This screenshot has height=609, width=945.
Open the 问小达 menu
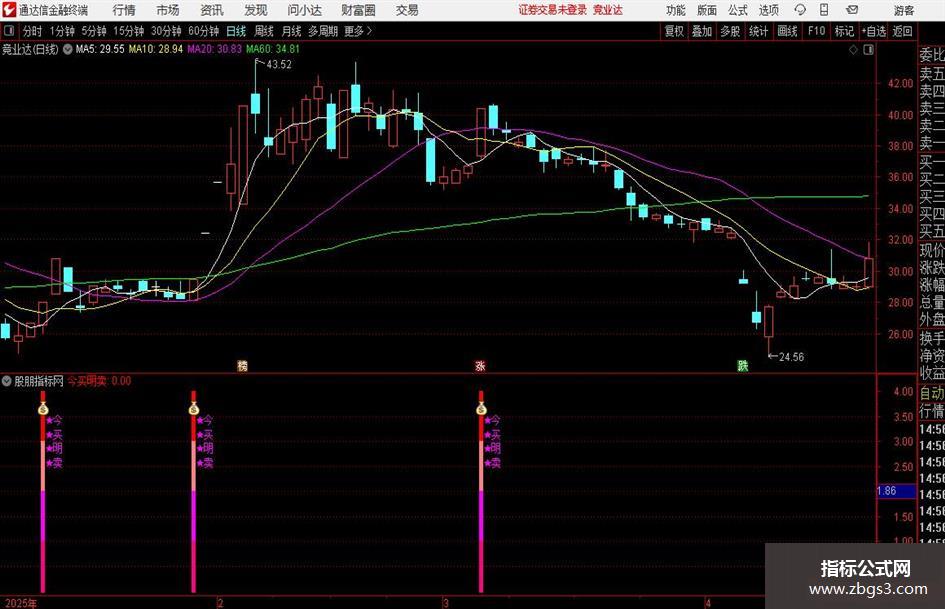point(304,10)
